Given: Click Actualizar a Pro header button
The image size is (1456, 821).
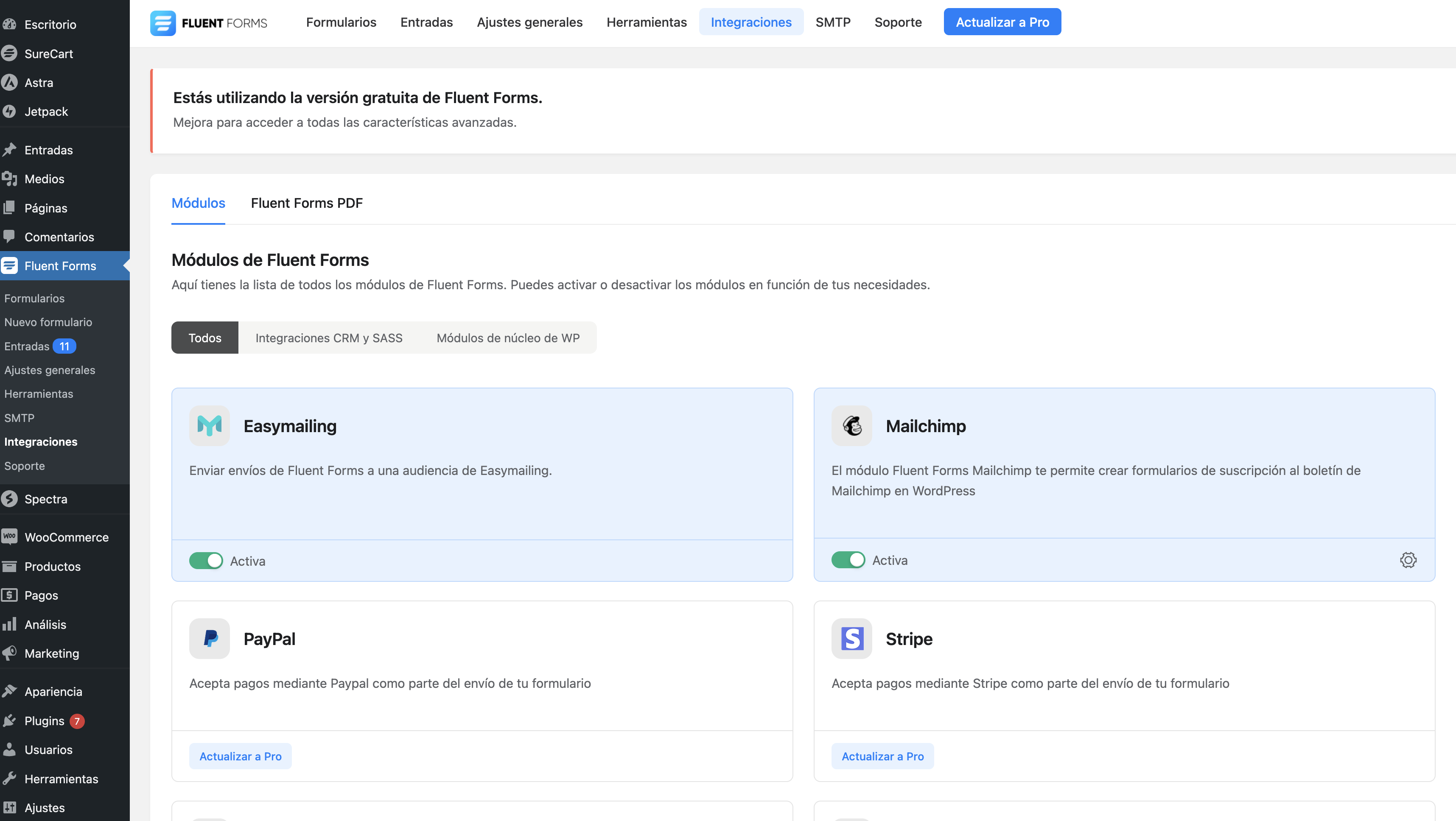Looking at the screenshot, I should (1002, 22).
